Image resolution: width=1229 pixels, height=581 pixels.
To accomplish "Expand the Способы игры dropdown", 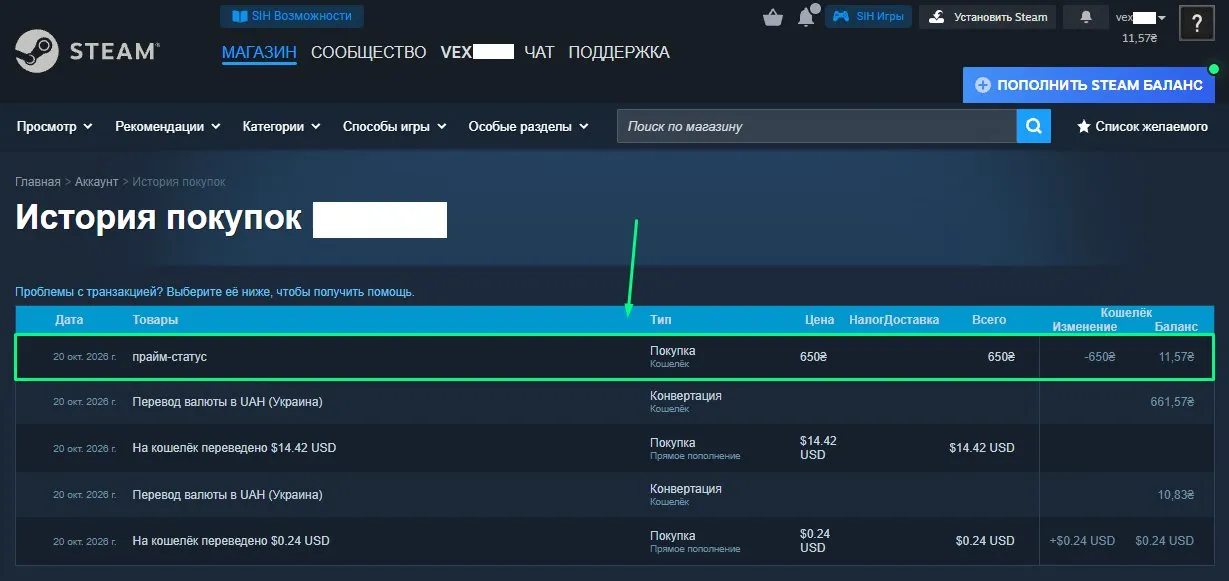I will pos(395,127).
